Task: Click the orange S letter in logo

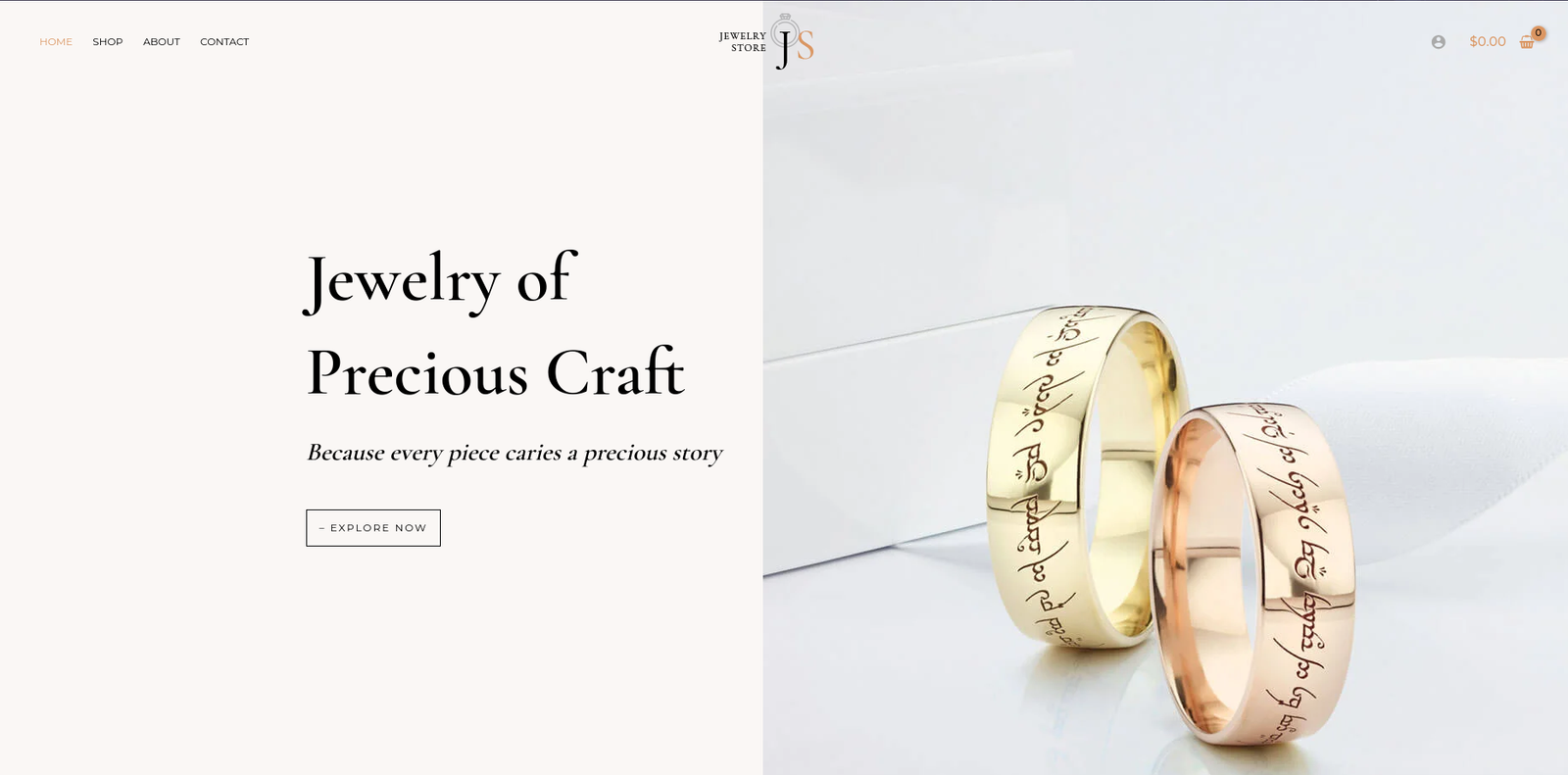Action: pyautogui.click(x=806, y=45)
